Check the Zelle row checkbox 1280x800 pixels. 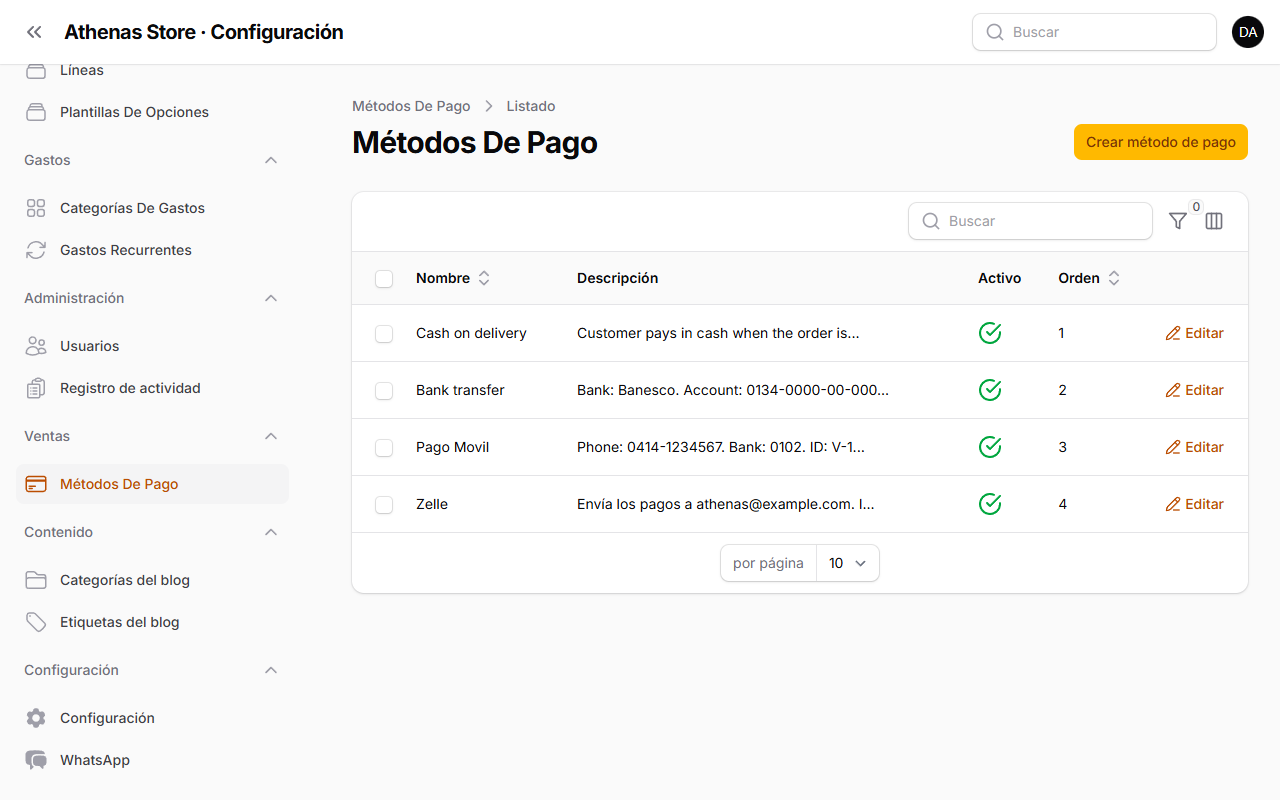pos(384,505)
